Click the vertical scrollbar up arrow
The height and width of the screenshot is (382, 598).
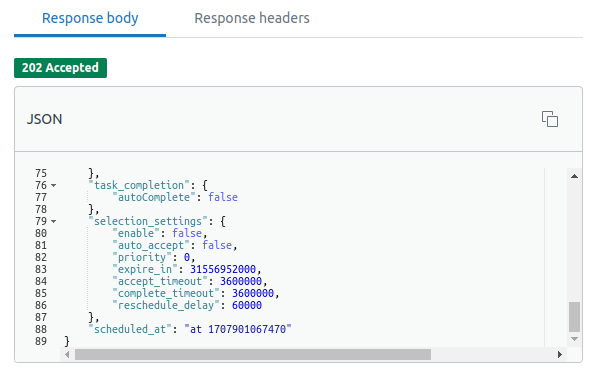click(x=574, y=176)
